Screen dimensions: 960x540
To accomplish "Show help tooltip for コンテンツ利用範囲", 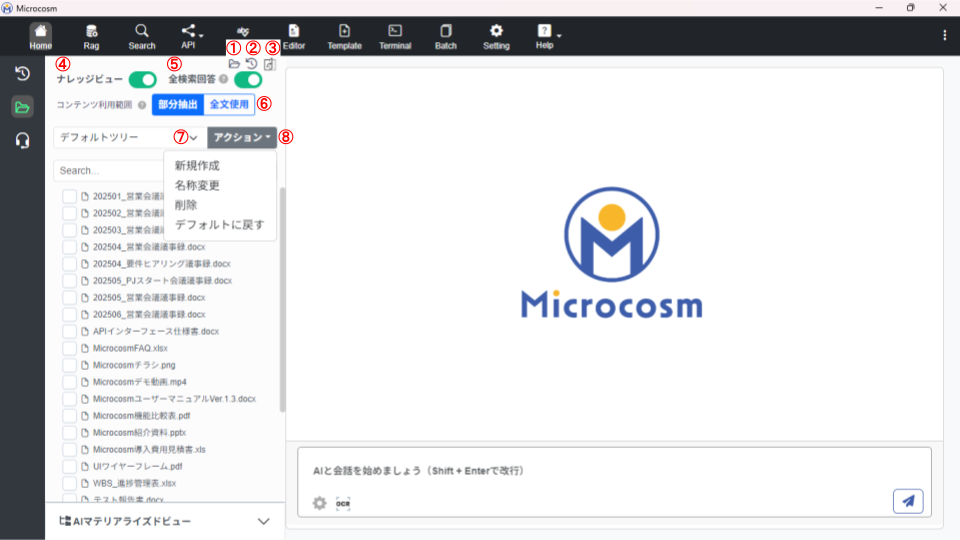I will coord(142,105).
